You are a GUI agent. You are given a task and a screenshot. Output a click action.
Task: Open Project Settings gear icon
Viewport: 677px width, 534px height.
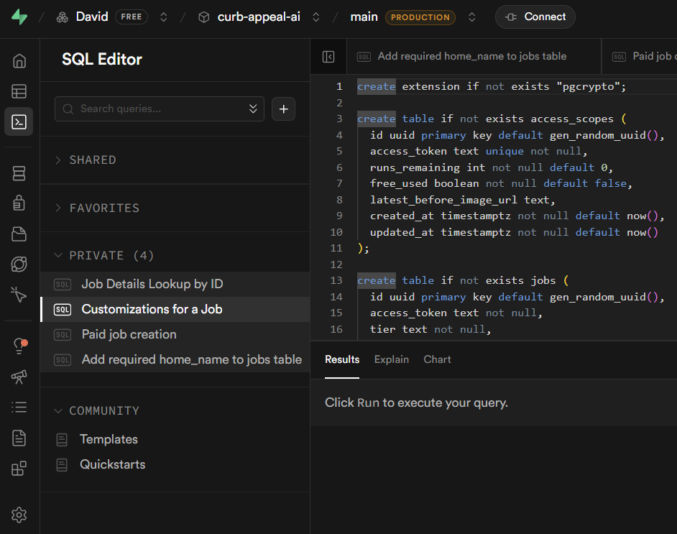pyautogui.click(x=19, y=515)
